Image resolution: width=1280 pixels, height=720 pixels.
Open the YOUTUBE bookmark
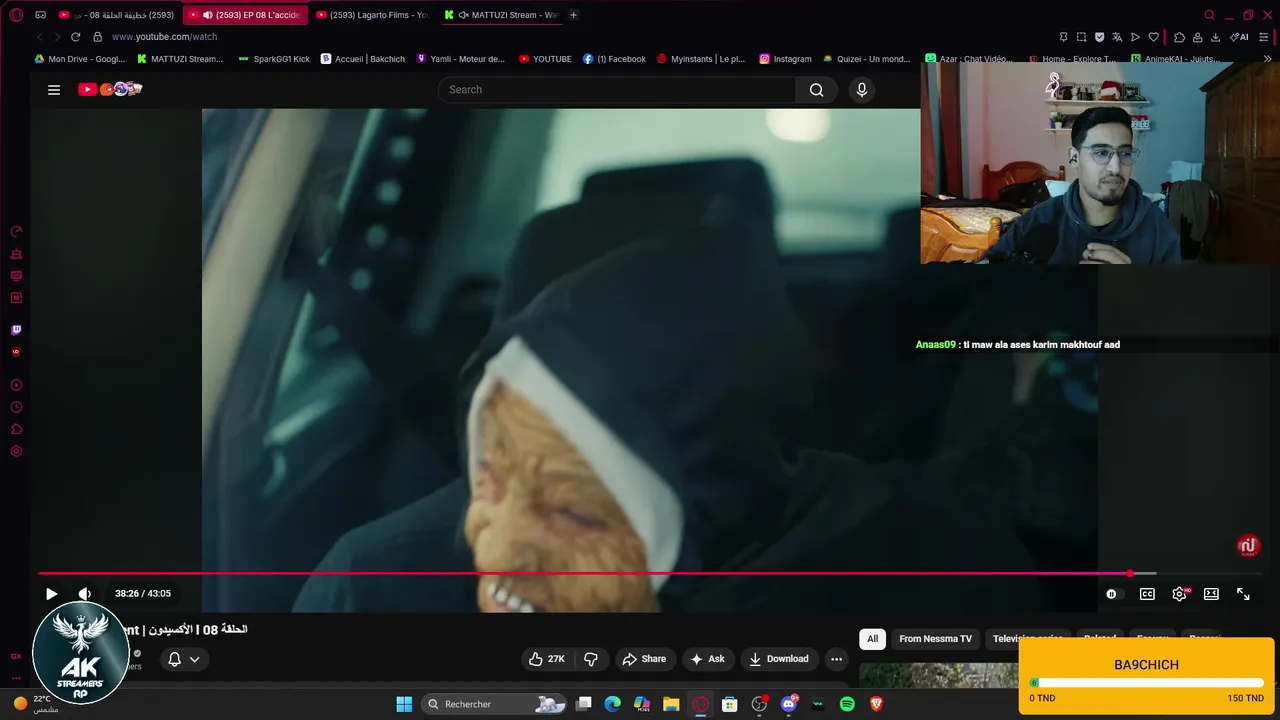click(545, 59)
